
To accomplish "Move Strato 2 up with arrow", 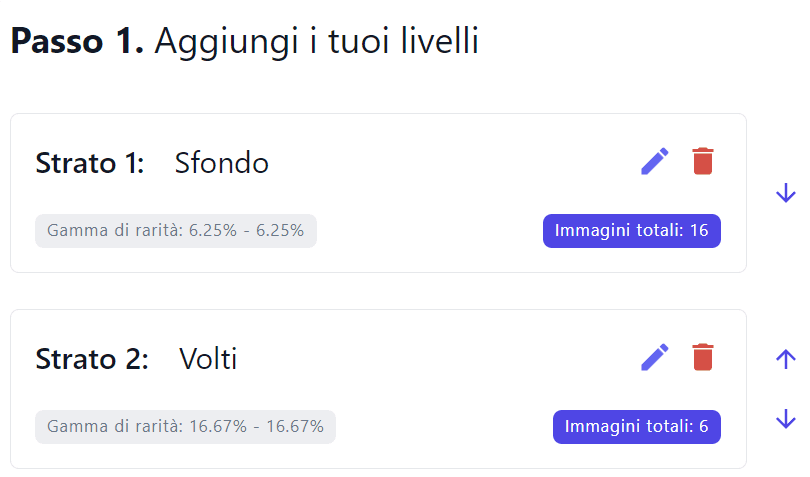I will pyautogui.click(x=786, y=359).
